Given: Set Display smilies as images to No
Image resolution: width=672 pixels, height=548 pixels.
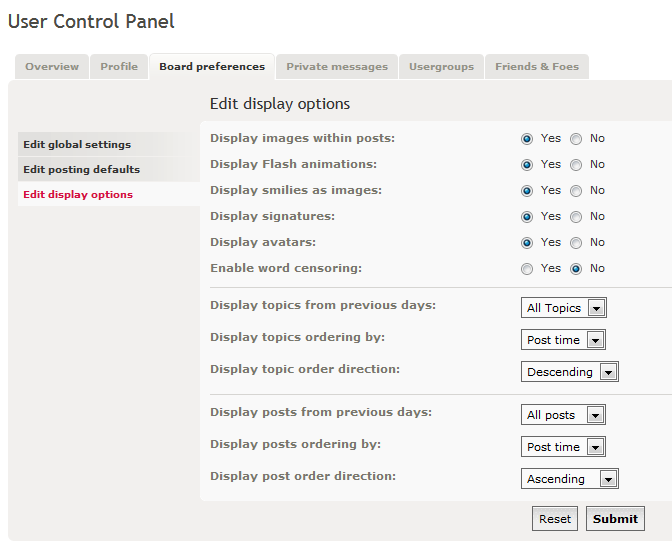Looking at the screenshot, I should pos(576,191).
